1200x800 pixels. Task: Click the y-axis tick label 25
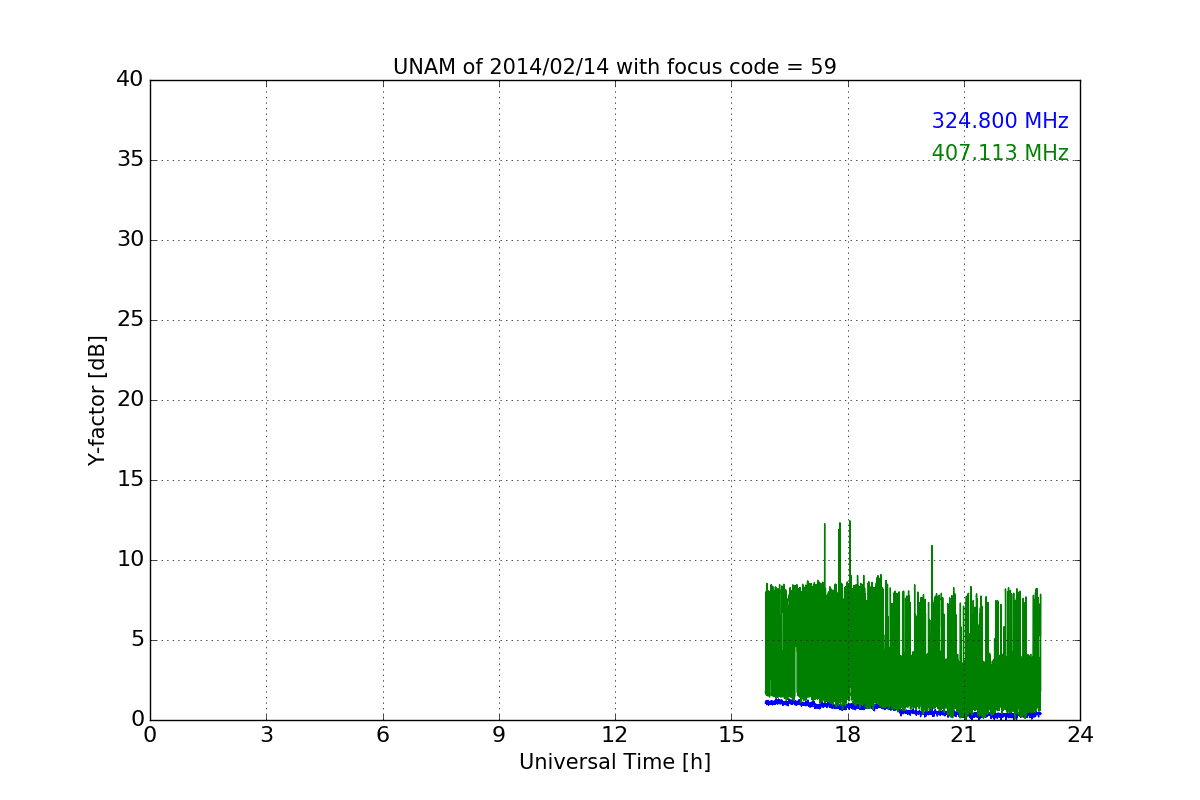coord(130,319)
